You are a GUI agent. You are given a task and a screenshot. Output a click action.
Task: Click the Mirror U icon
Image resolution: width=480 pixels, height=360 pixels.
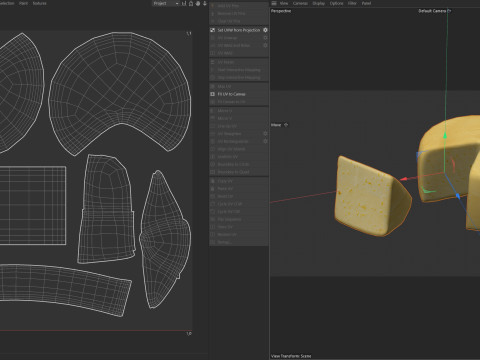pyautogui.click(x=212, y=110)
